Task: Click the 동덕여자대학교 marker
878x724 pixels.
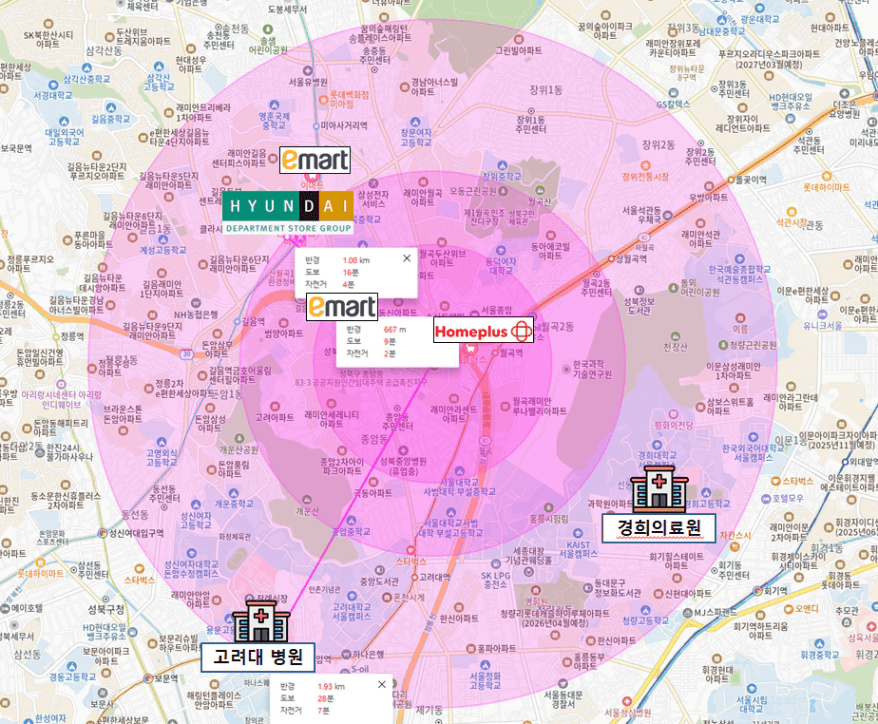Action: [x=501, y=250]
